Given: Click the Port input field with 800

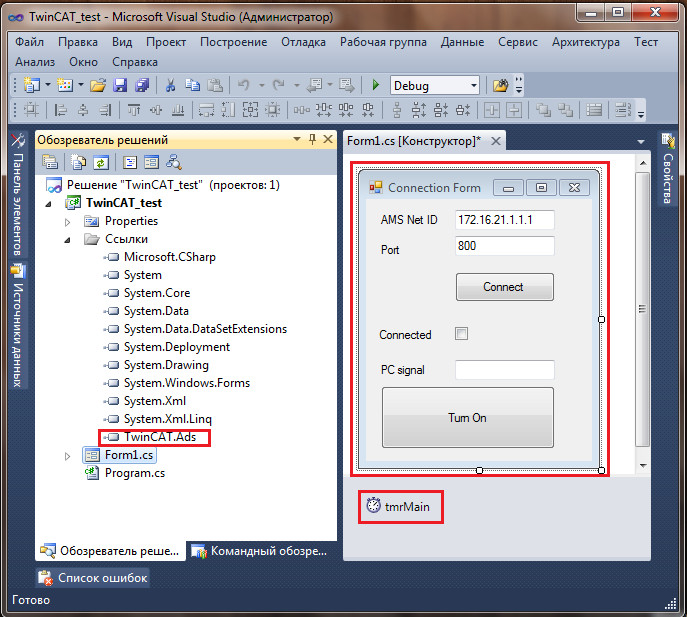Looking at the screenshot, I should click(505, 246).
